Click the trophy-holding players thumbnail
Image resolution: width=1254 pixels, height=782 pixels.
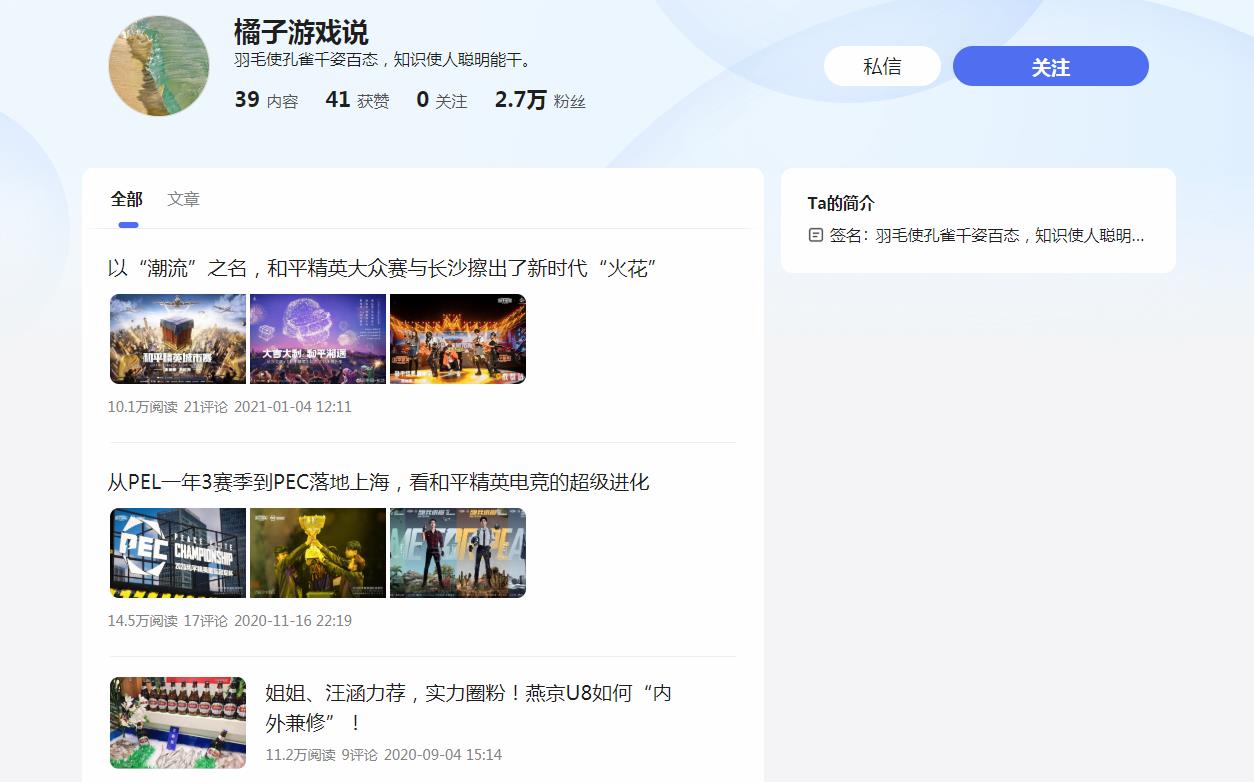tap(318, 553)
